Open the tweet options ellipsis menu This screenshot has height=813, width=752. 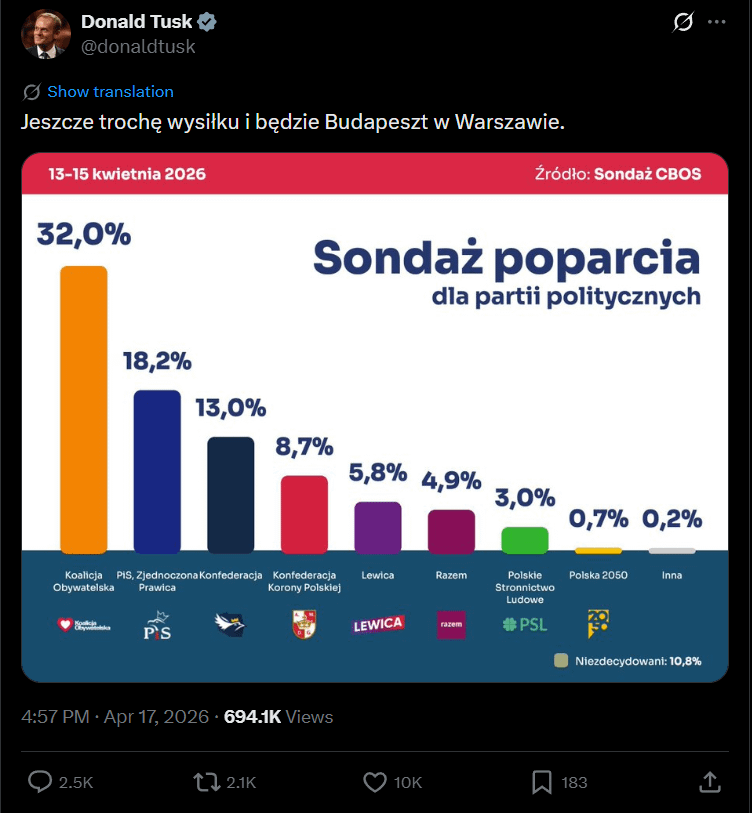[716, 20]
